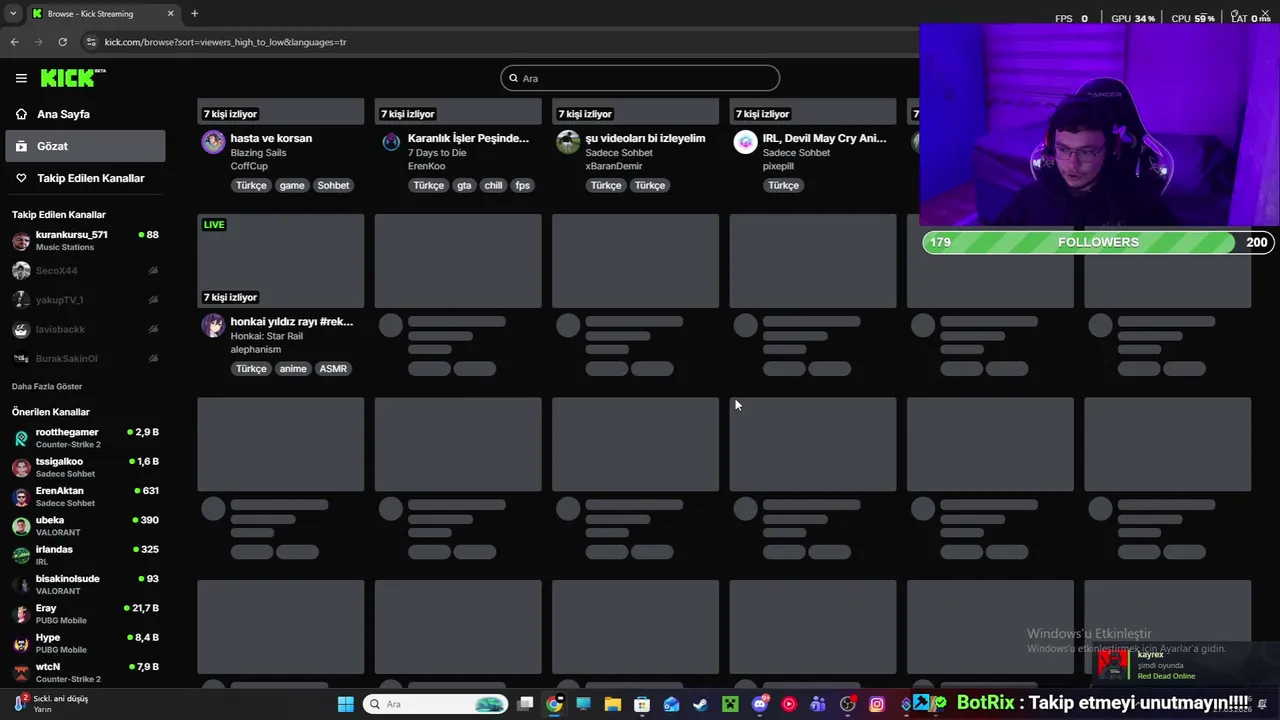
Task: Open Steam from the taskbar
Action: tap(700, 704)
